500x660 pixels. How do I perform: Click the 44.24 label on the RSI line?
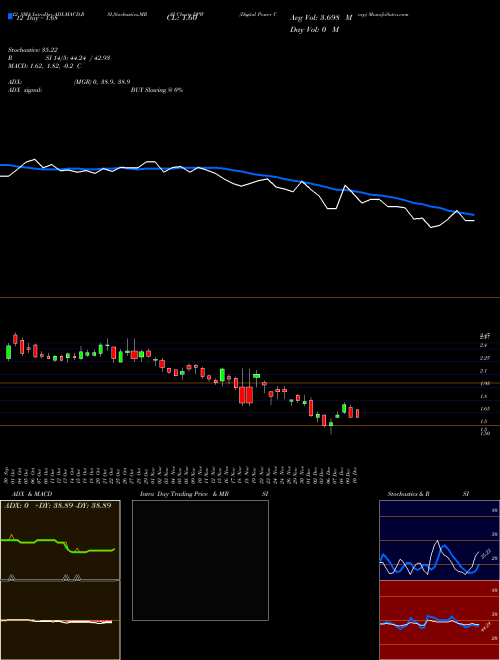coord(485,627)
